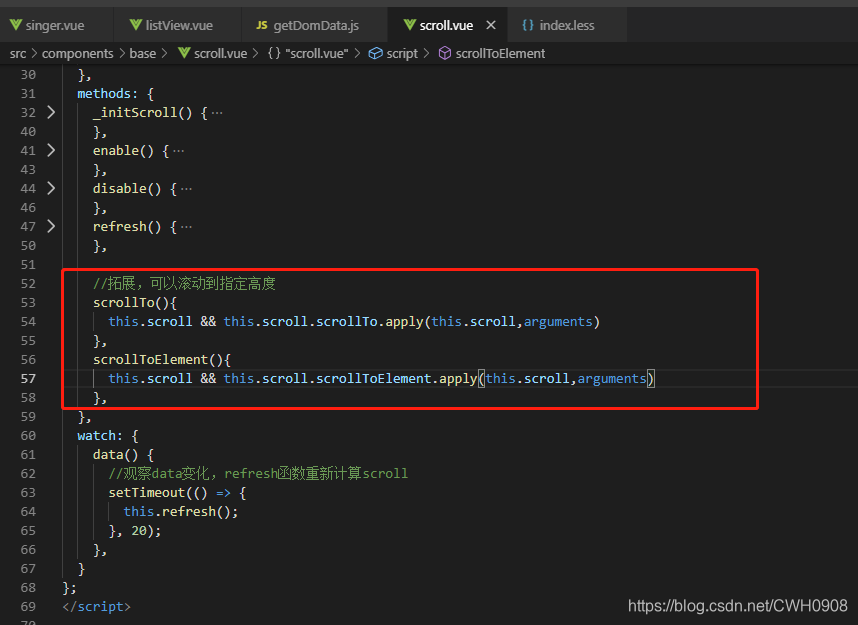Open the base breadcrumb
Viewport: 858px width, 625px height.
coord(142,54)
